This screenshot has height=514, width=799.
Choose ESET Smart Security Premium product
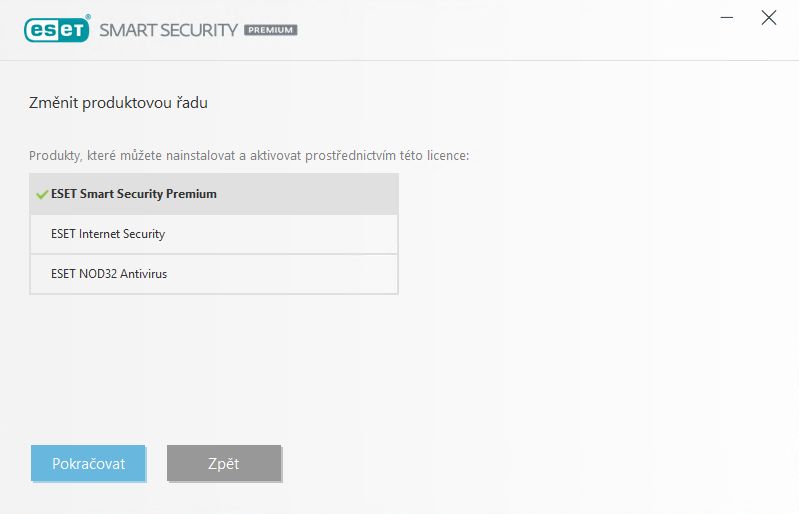(214, 194)
